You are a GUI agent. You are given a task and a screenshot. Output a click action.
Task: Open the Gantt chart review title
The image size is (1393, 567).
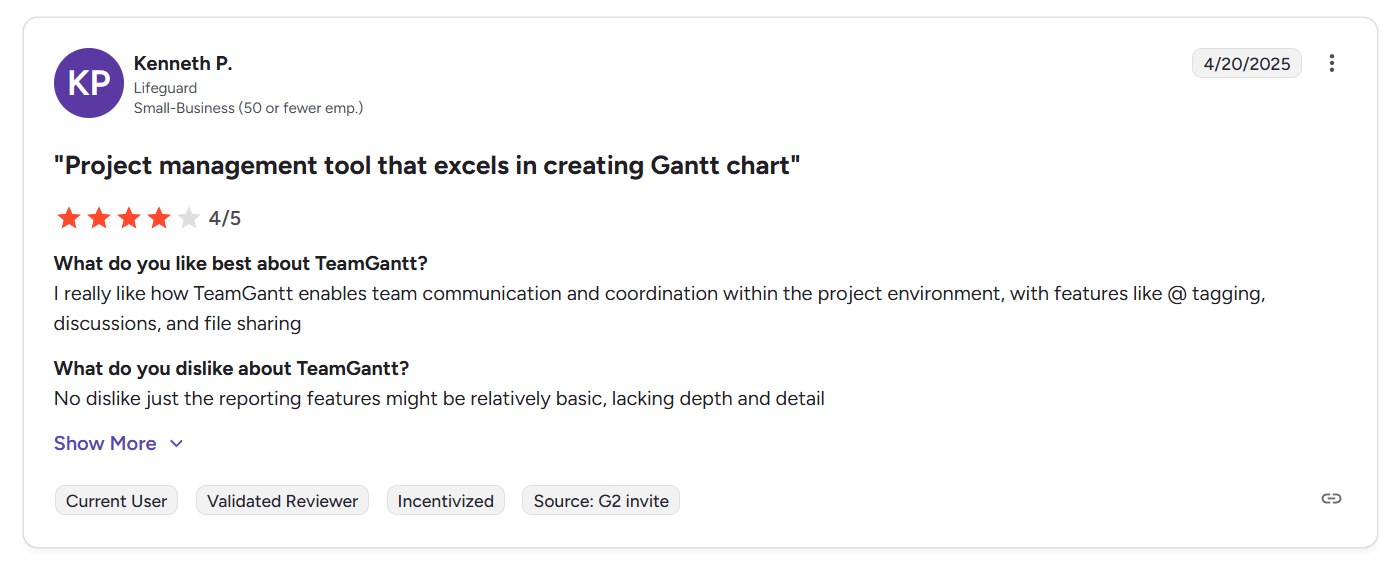point(427,166)
